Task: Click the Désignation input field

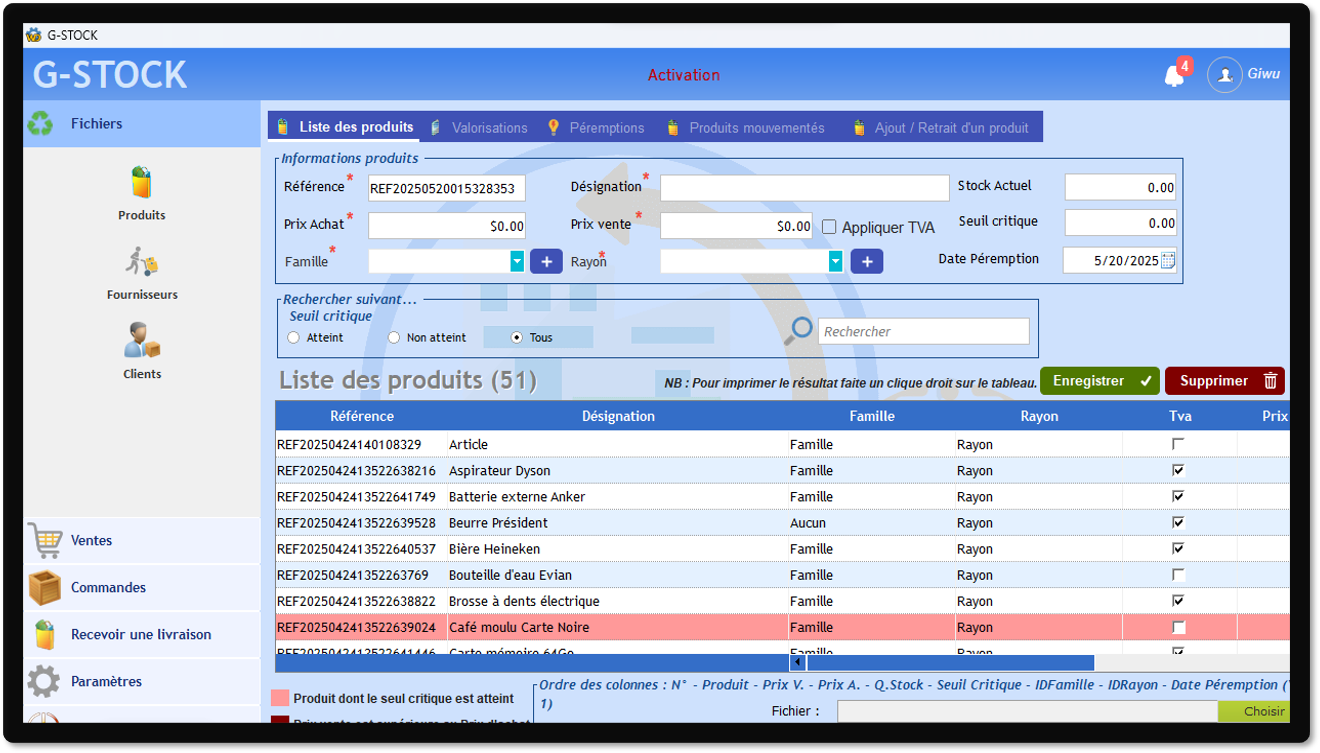Action: pos(804,188)
